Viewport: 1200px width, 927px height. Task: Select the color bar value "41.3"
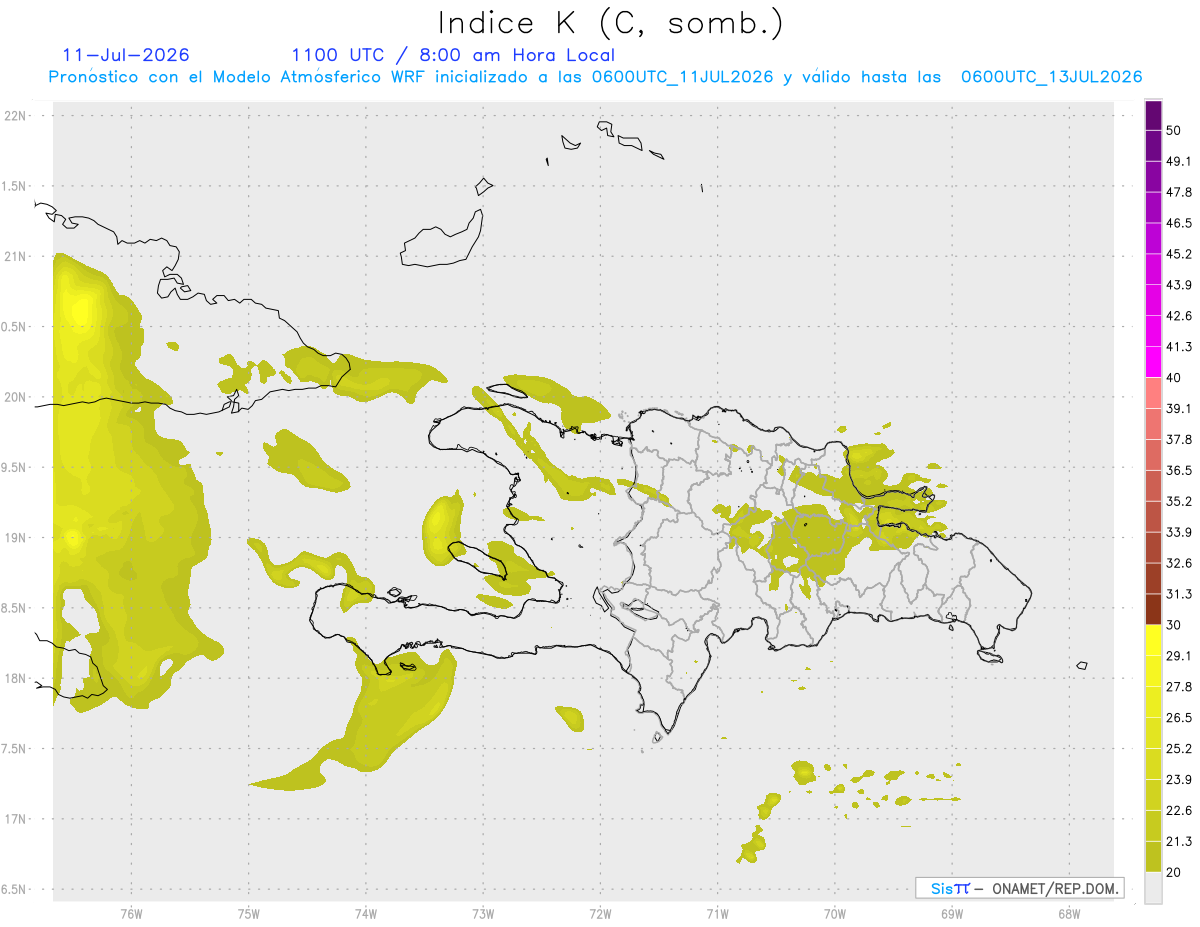(1179, 347)
